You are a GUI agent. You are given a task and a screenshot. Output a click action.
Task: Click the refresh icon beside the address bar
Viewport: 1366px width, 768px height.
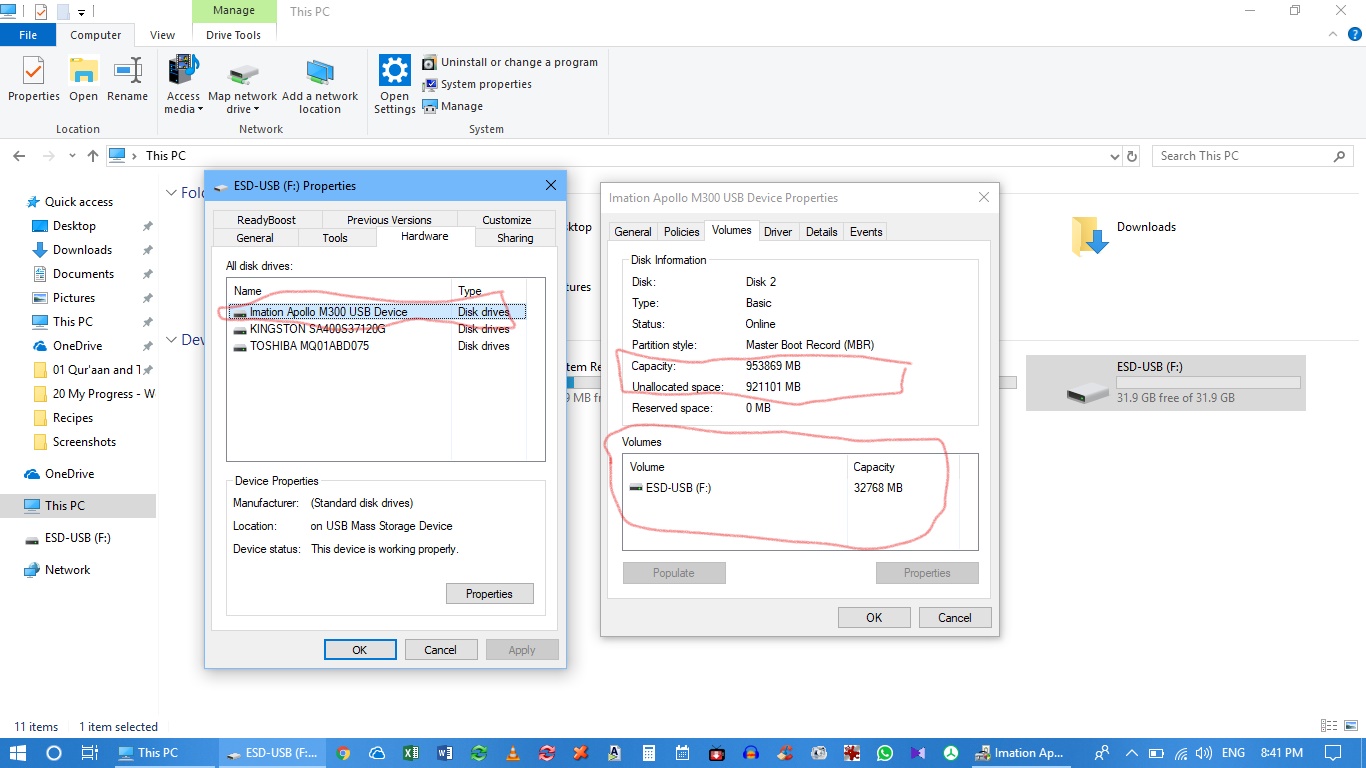(1131, 155)
